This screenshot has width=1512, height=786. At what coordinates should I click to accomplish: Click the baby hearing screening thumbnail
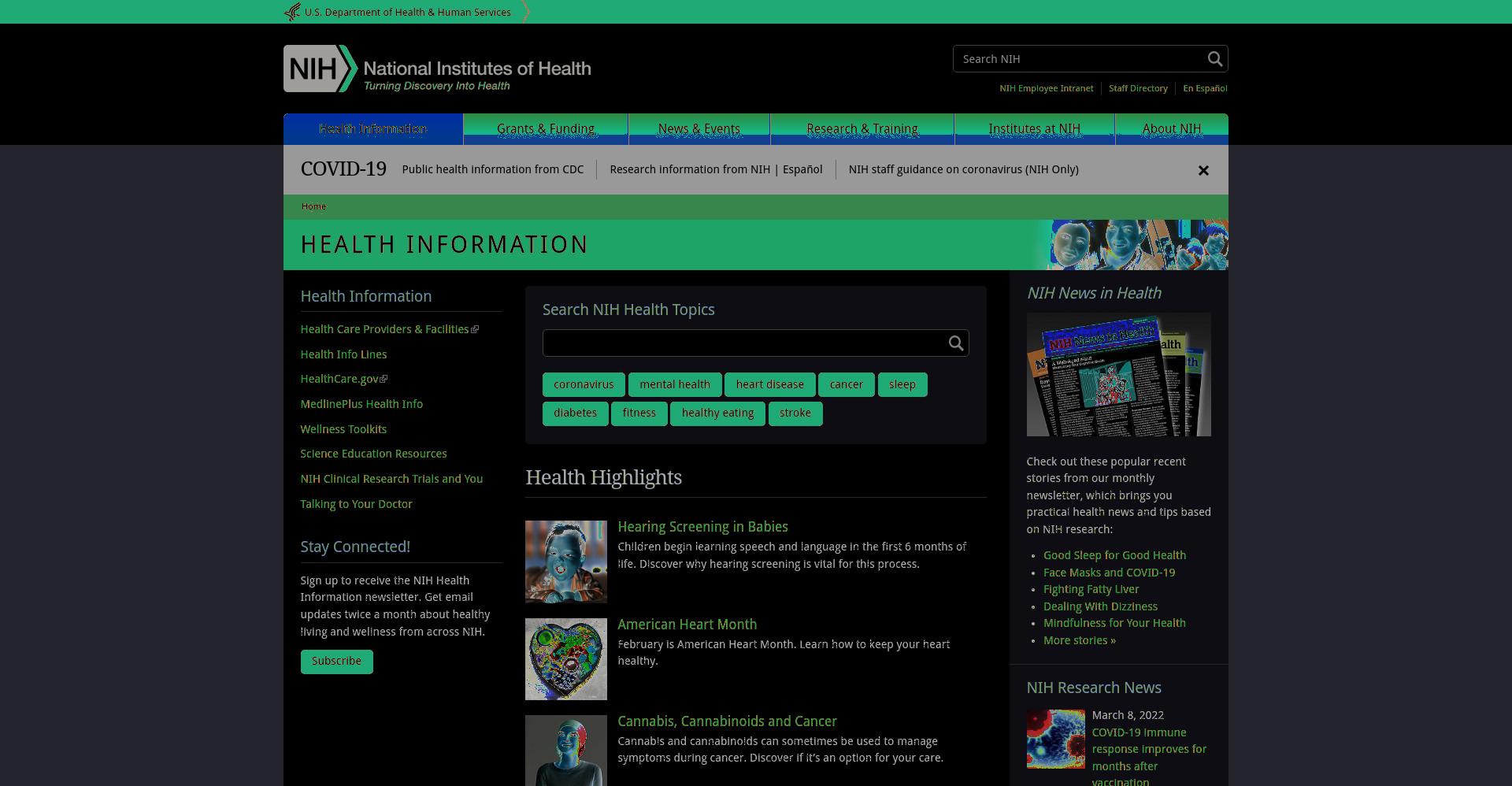566,562
